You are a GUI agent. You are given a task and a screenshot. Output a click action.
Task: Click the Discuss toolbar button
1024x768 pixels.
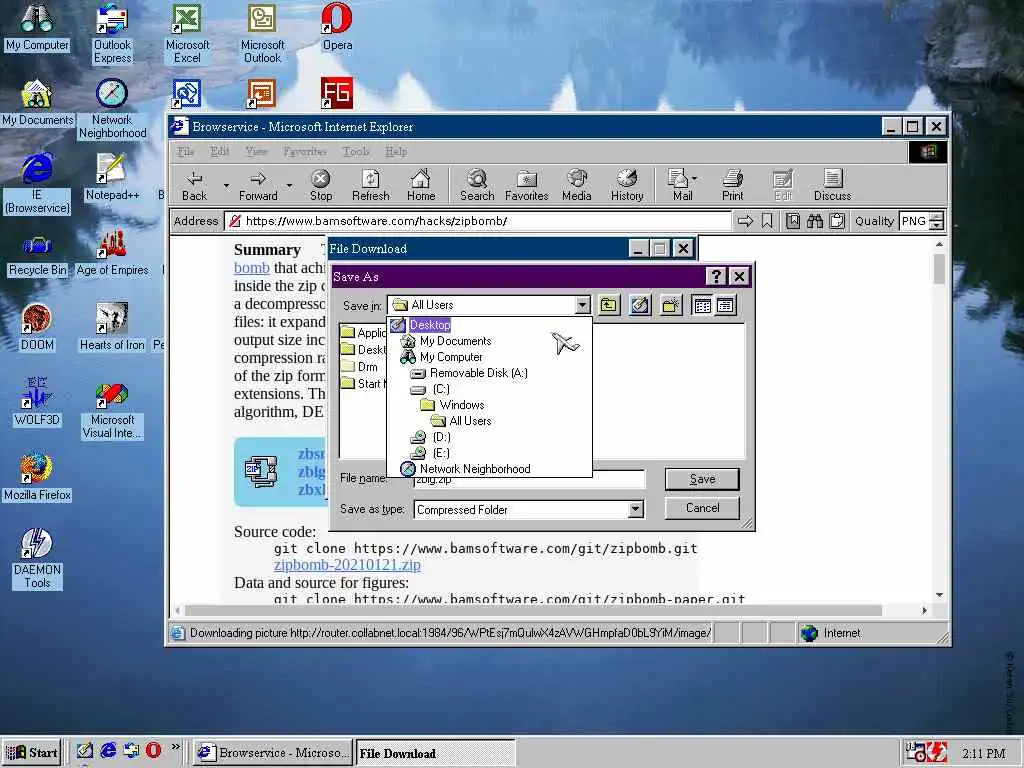point(832,185)
